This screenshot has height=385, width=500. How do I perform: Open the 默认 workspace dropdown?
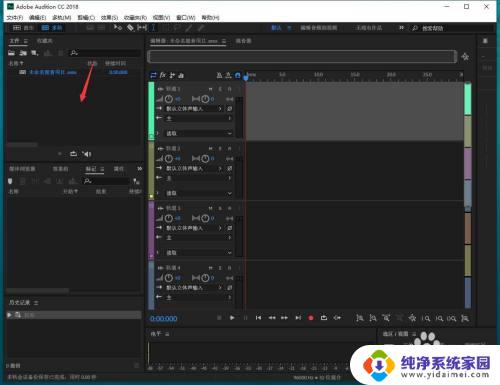(x=281, y=28)
